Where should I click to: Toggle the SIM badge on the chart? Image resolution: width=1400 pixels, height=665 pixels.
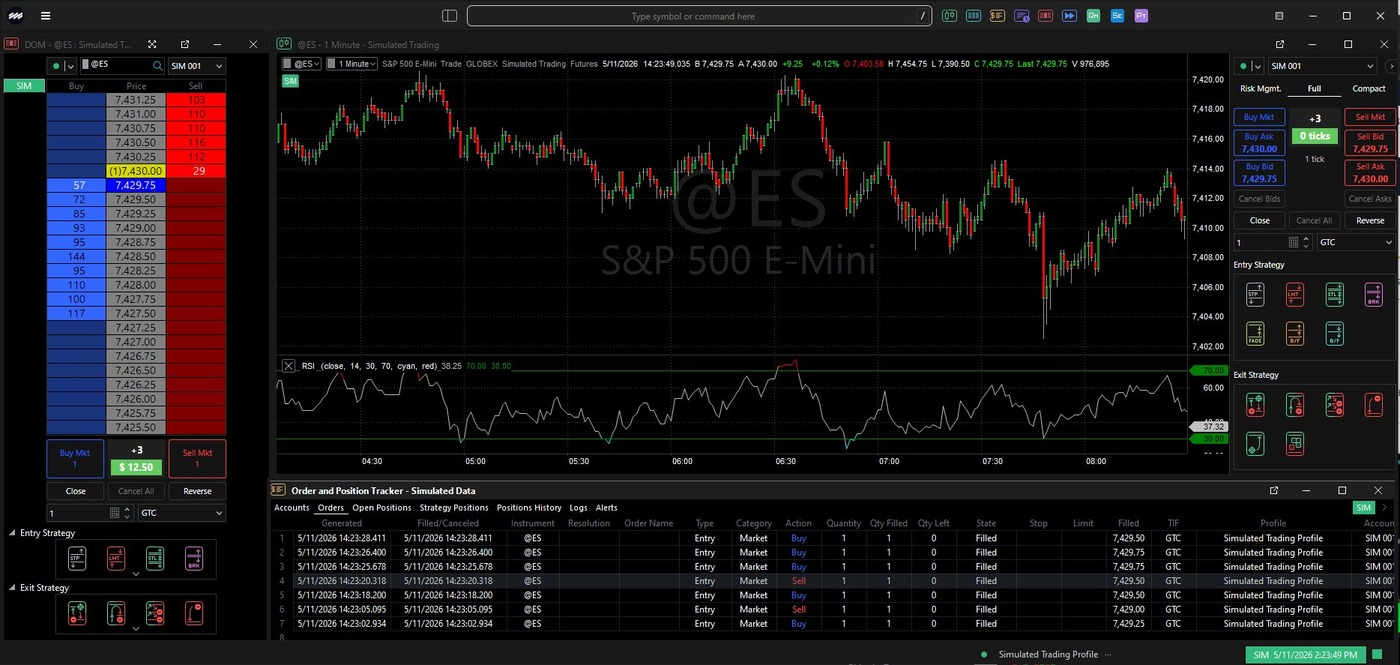coord(290,80)
